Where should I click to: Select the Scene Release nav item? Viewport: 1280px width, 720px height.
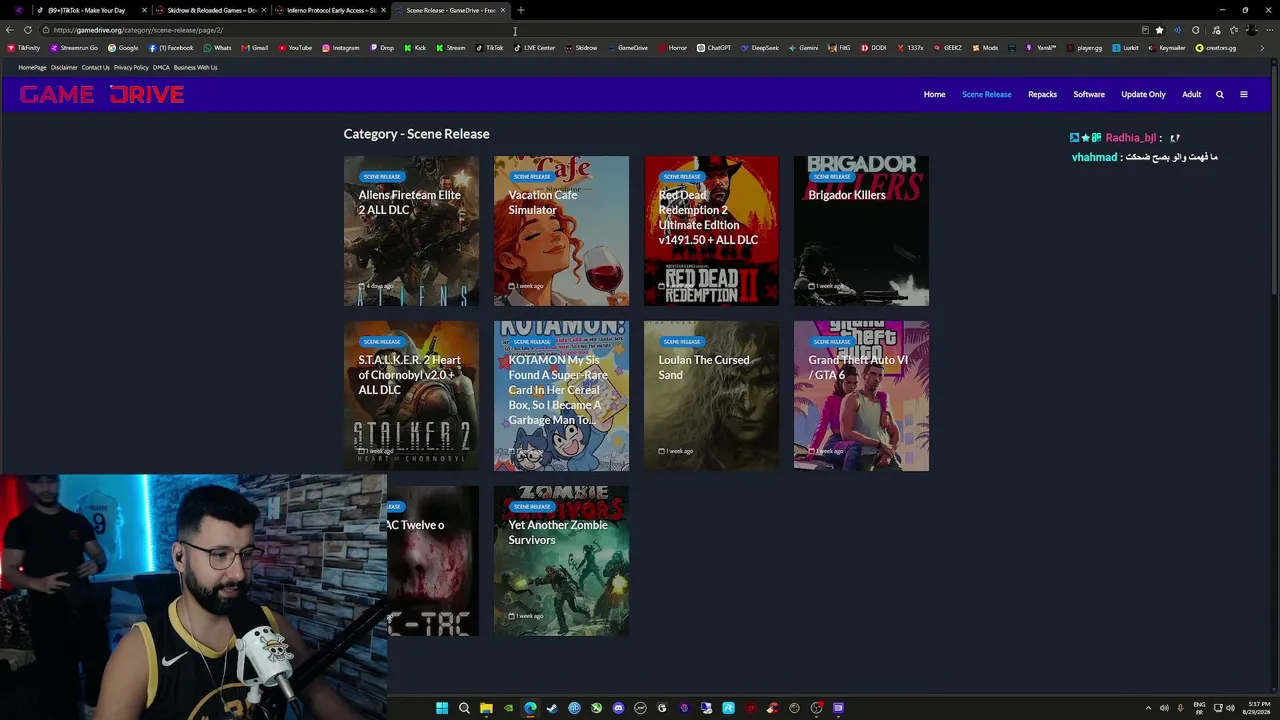(x=986, y=94)
